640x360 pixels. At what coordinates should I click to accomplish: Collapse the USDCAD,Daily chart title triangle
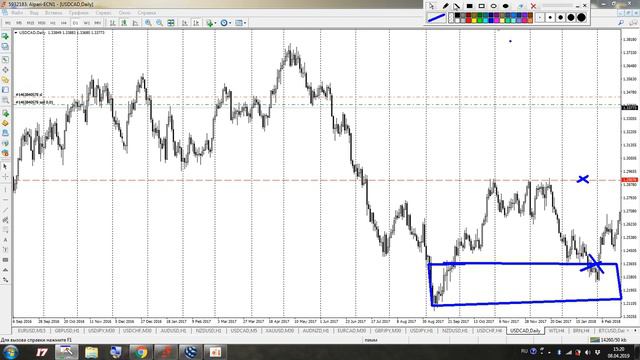[x=16, y=32]
